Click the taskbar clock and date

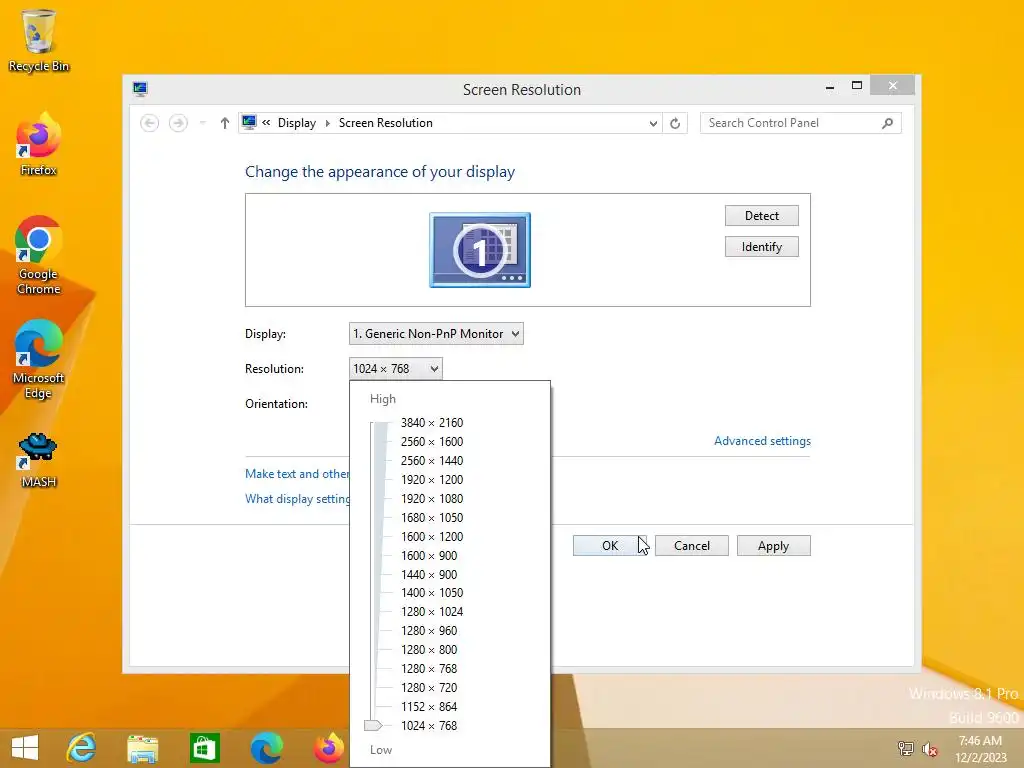tap(980, 749)
